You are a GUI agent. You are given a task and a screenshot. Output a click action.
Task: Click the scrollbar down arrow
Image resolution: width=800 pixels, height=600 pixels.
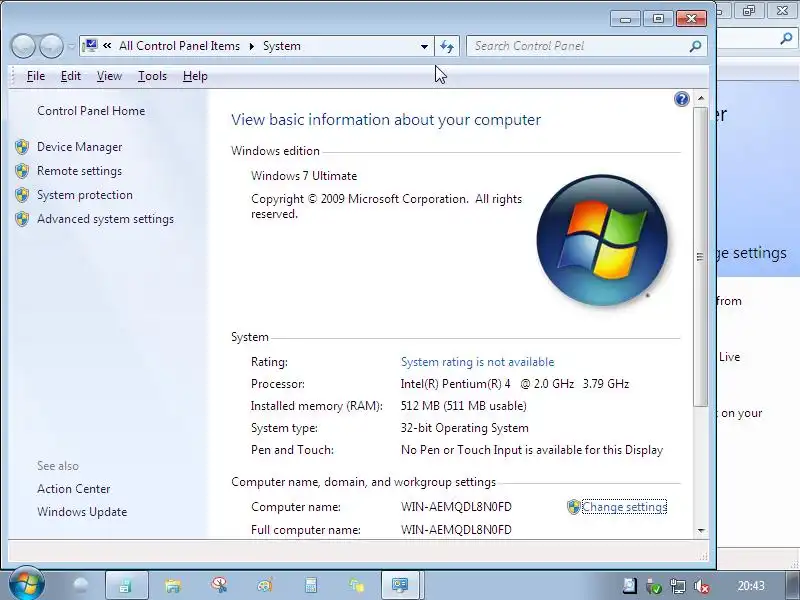(x=701, y=530)
